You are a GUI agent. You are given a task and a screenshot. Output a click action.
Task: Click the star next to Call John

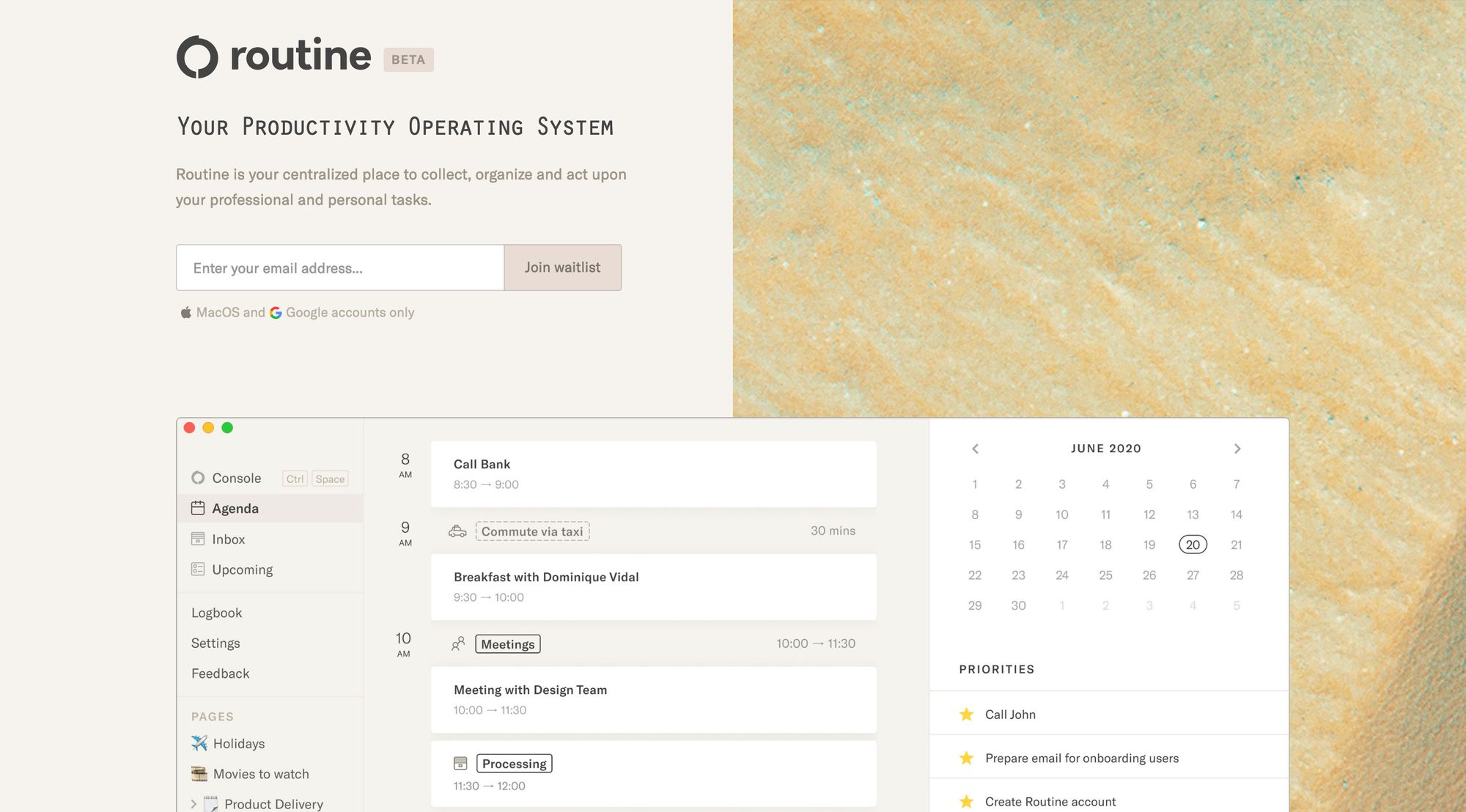tap(966, 715)
